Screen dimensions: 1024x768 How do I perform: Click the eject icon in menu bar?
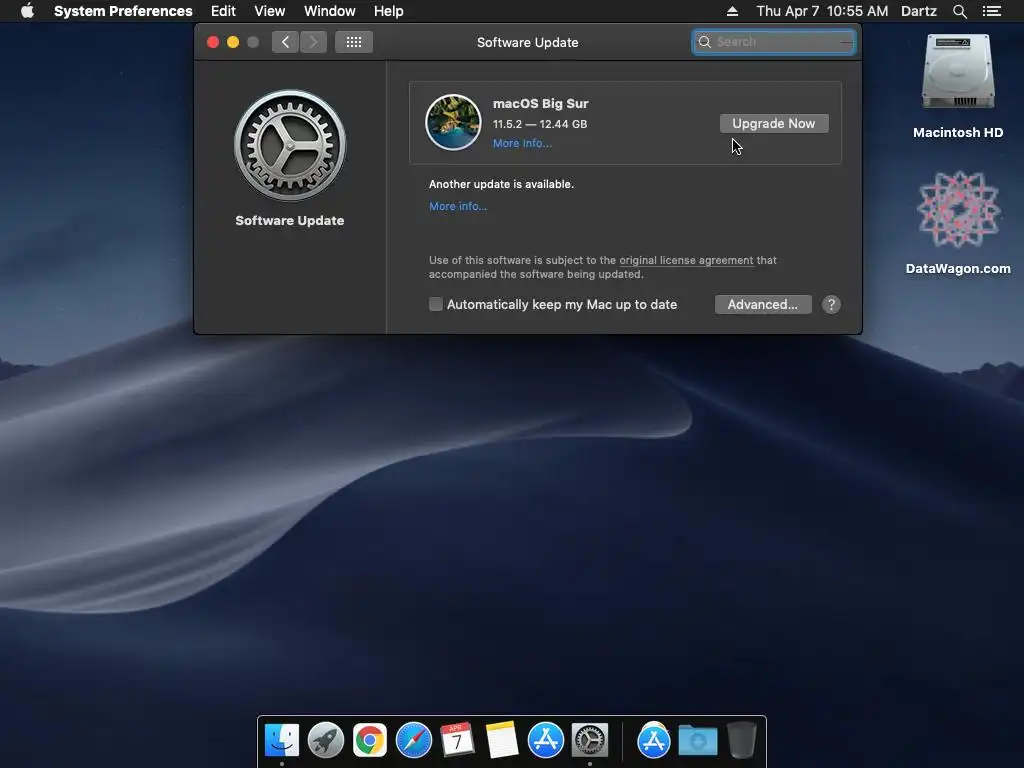click(732, 11)
